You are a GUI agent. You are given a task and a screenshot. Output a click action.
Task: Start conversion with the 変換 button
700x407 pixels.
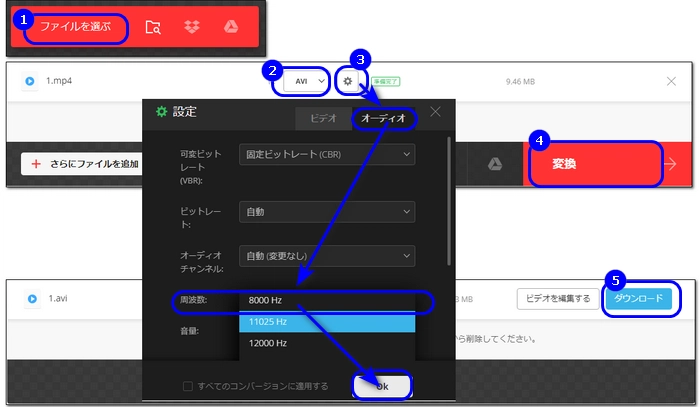click(x=607, y=164)
